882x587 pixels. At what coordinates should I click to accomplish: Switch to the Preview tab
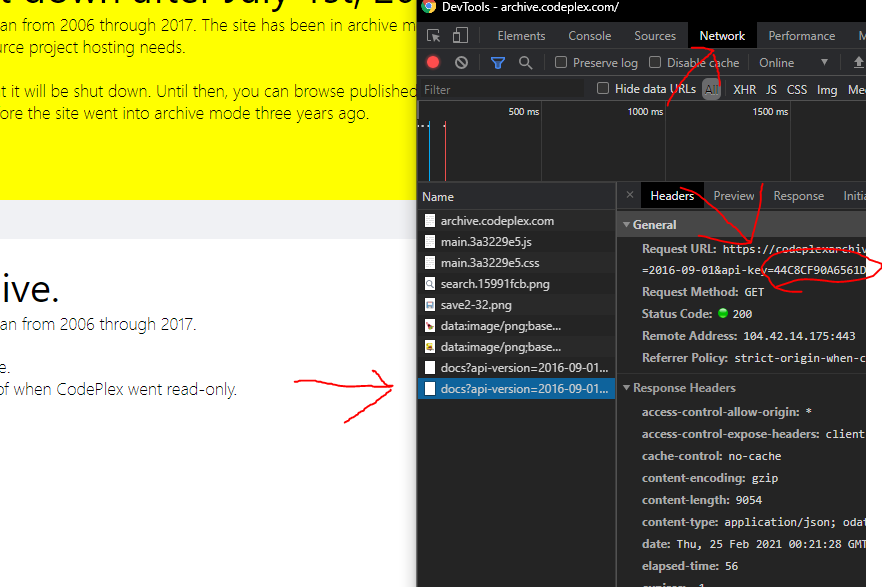tap(734, 196)
